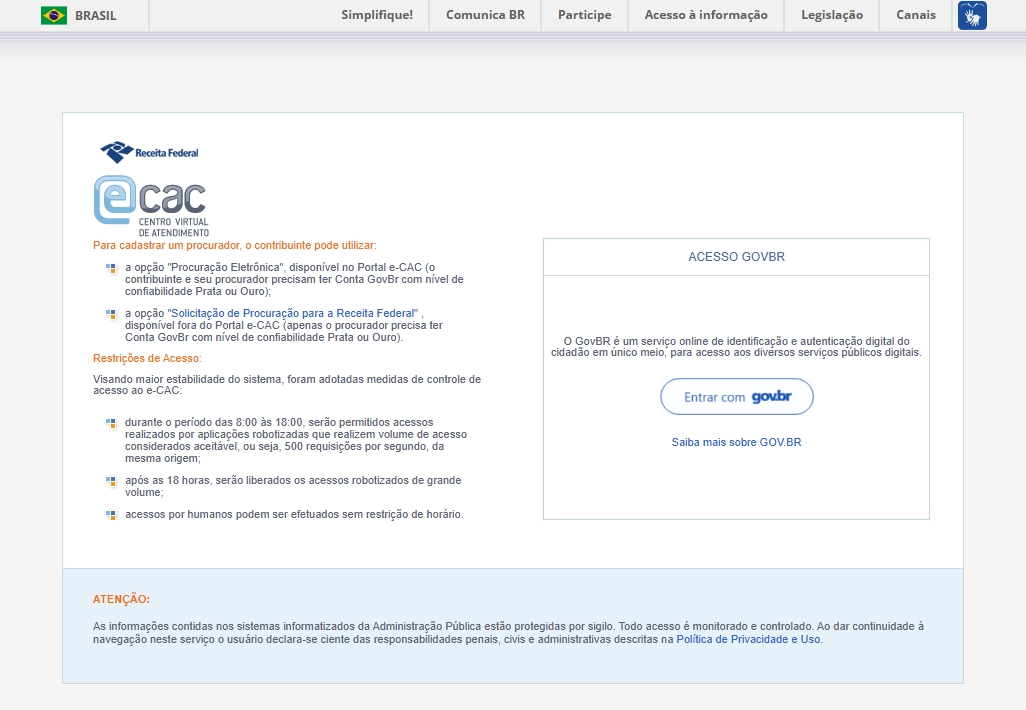
Task: Open the Simplifique! menu item
Action: 377,15
